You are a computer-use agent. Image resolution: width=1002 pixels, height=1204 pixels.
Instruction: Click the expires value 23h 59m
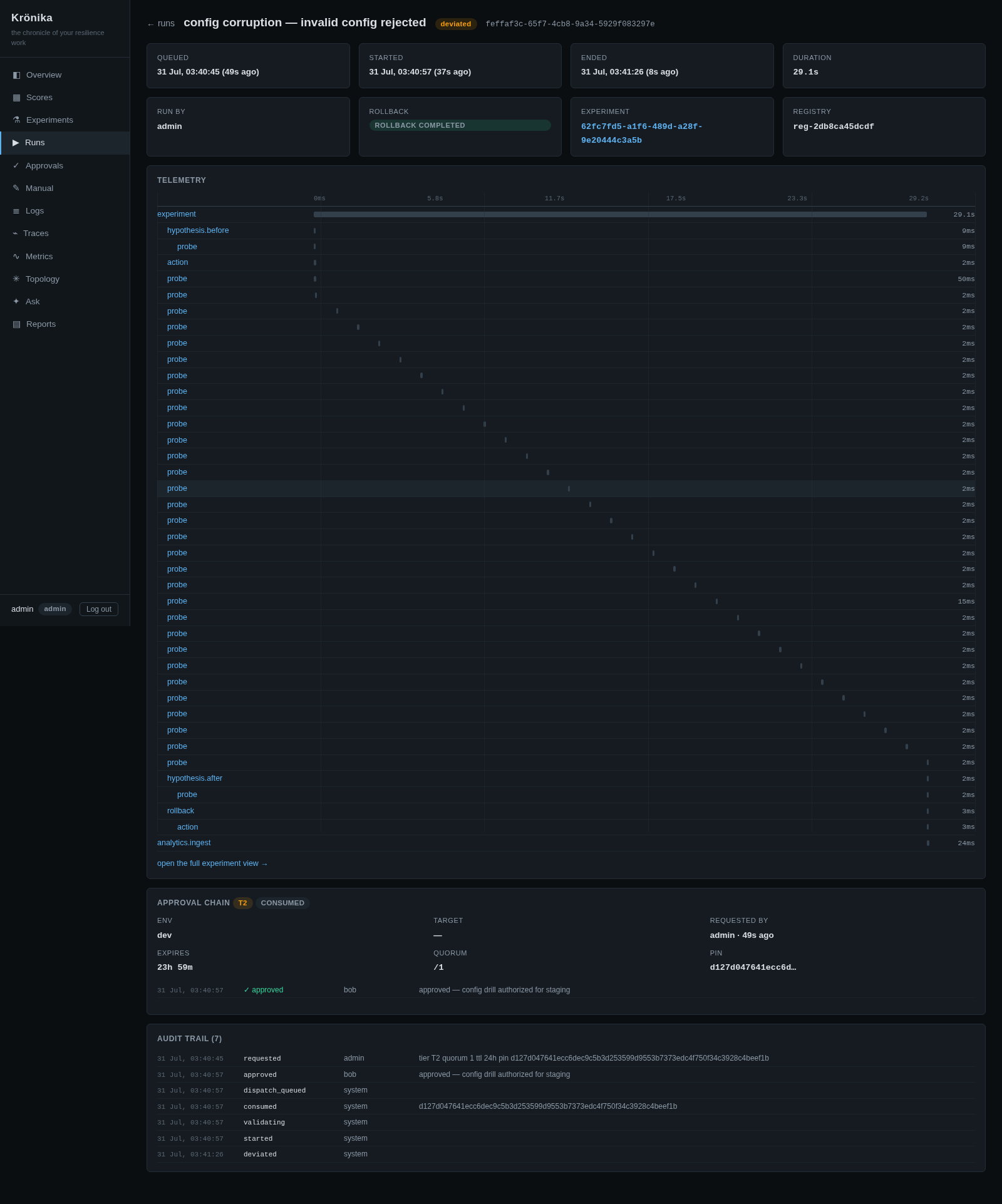coord(175,967)
